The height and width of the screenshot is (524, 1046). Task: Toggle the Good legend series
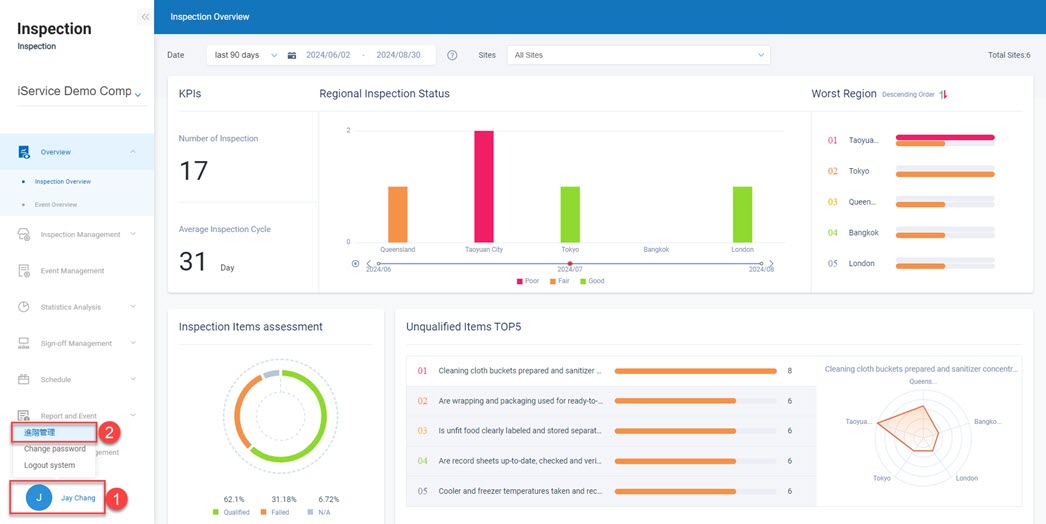coord(591,281)
